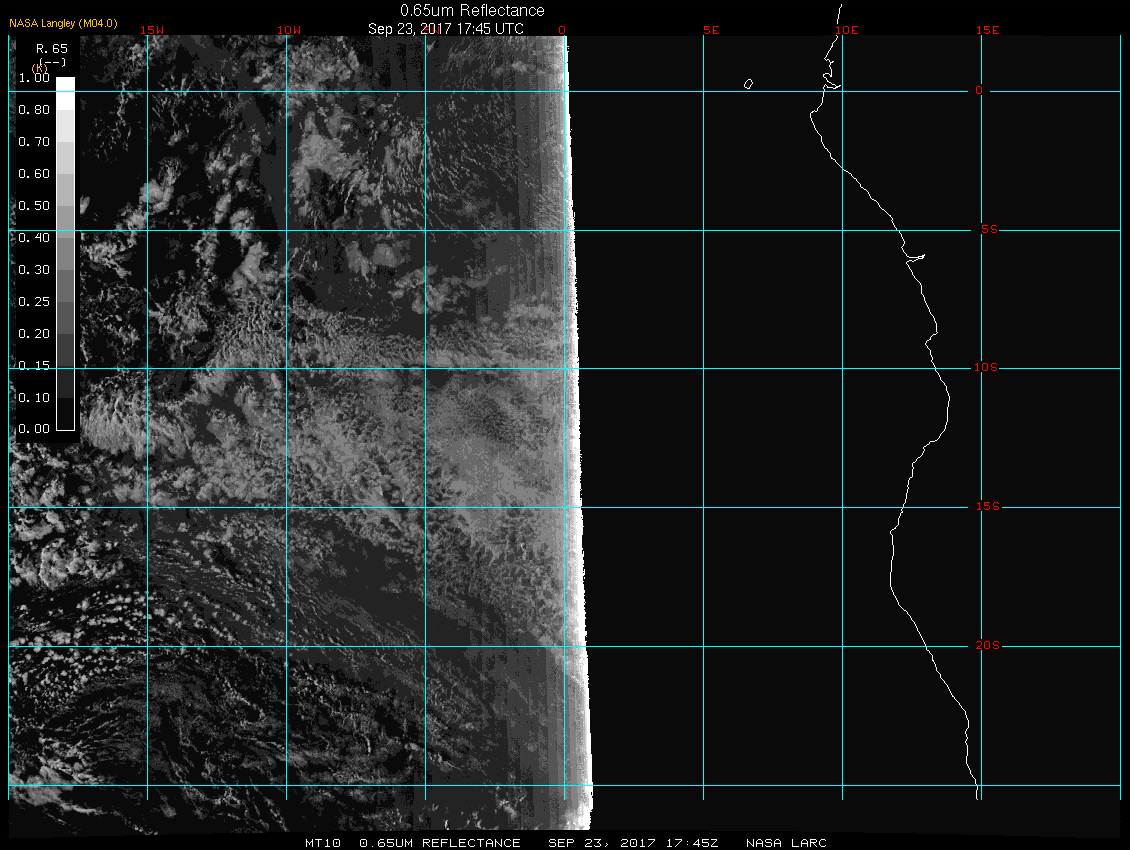This screenshot has height=850, width=1130.
Task: Click the 'NASA LARC' footer text
Action: [786, 843]
